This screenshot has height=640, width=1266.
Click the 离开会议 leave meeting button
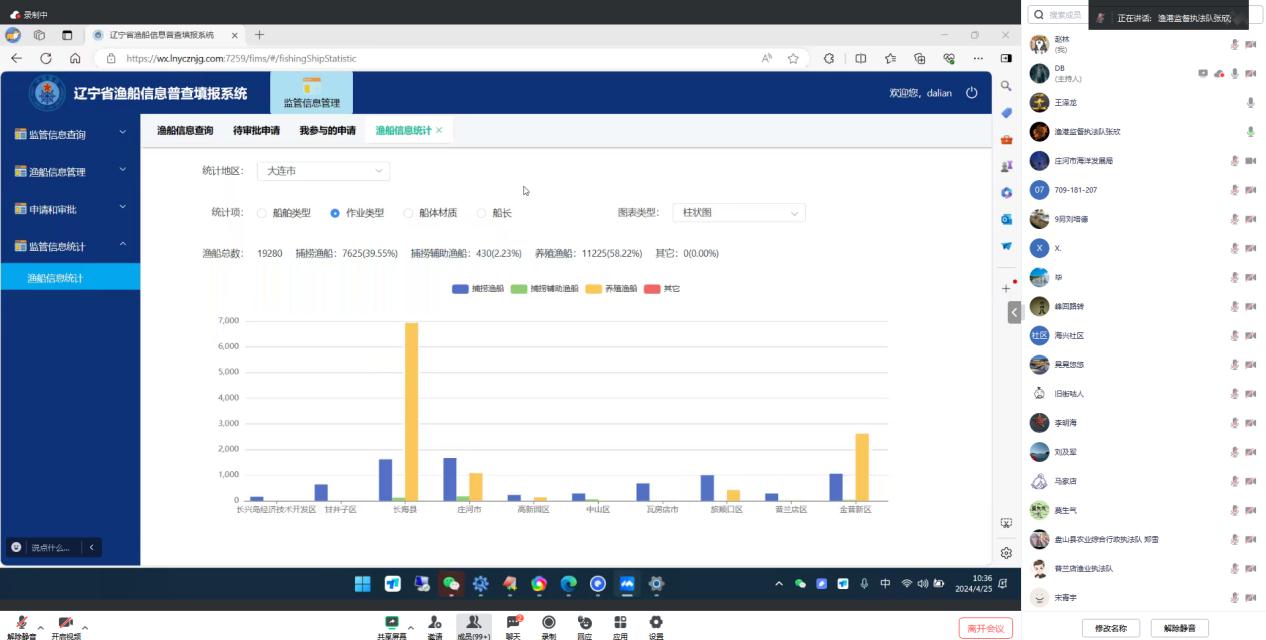[x=985, y=628]
